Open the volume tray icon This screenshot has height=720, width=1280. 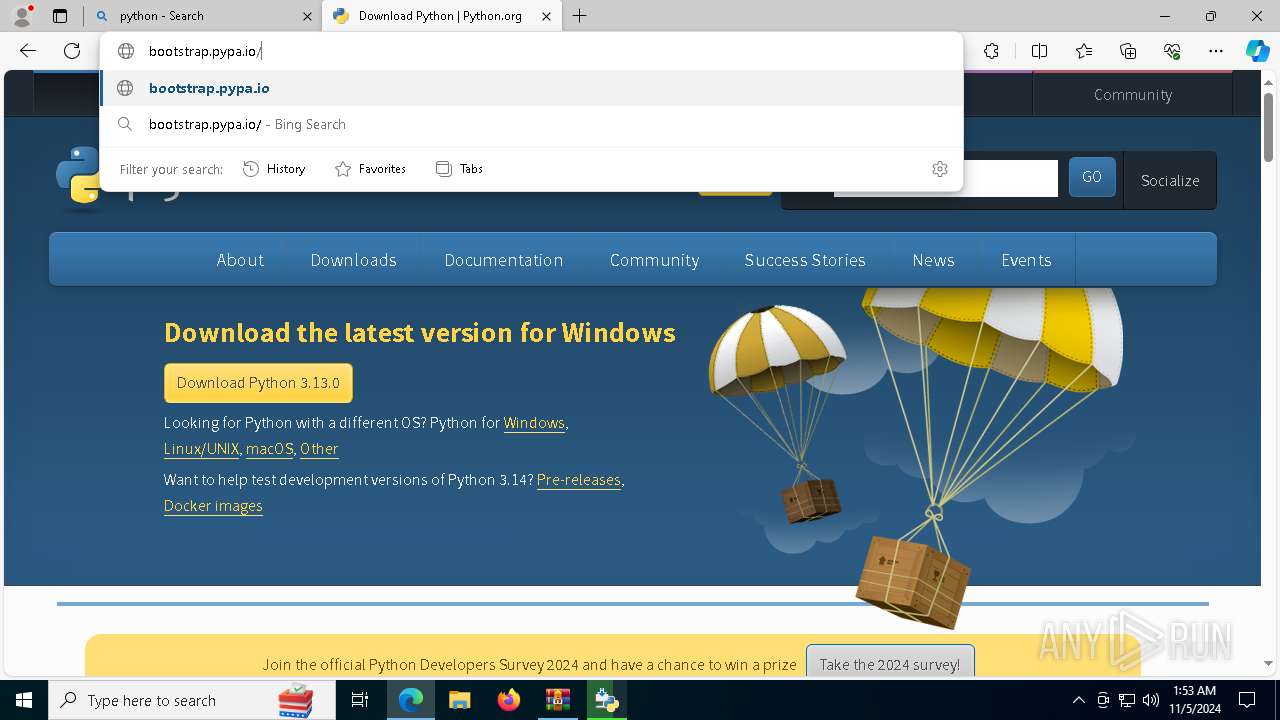pyautogui.click(x=1150, y=700)
